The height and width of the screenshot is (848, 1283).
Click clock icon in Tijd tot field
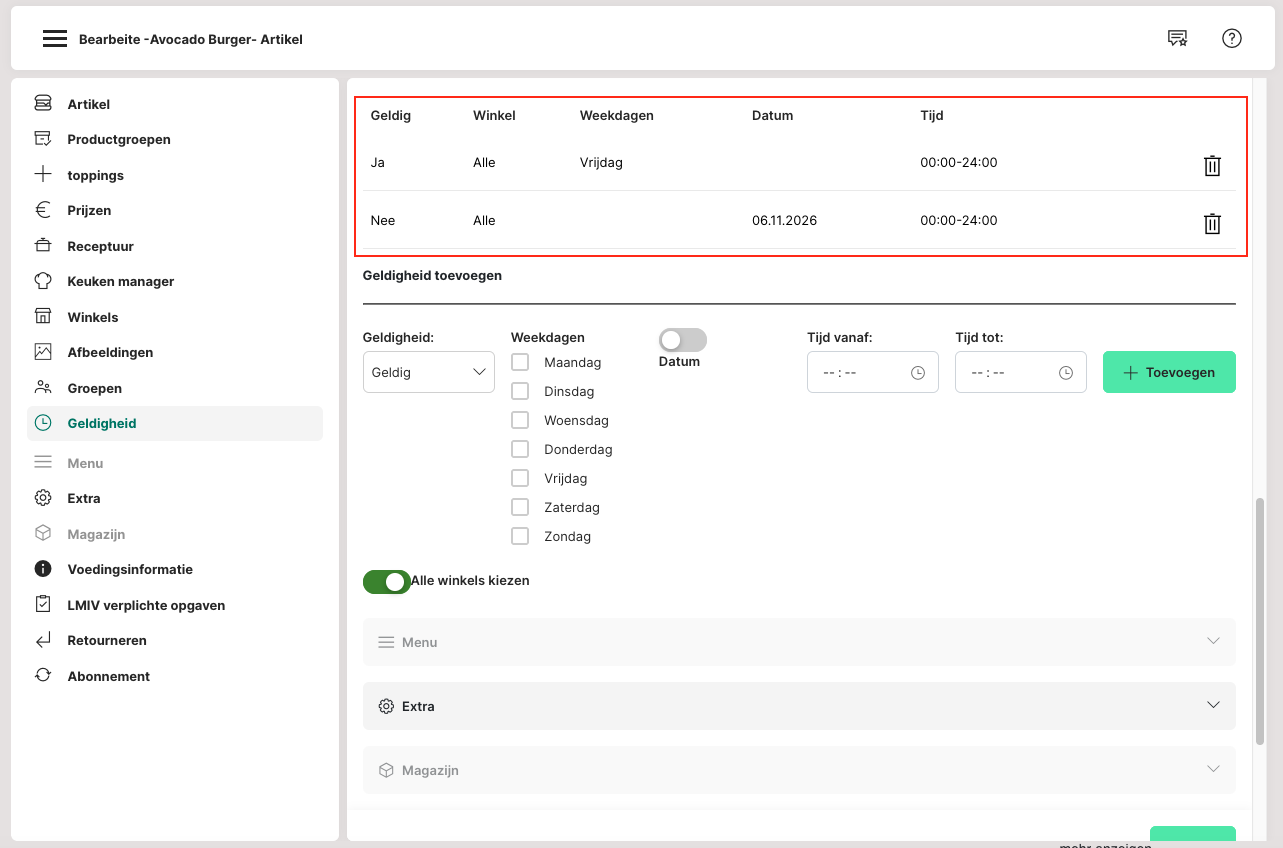click(1066, 373)
